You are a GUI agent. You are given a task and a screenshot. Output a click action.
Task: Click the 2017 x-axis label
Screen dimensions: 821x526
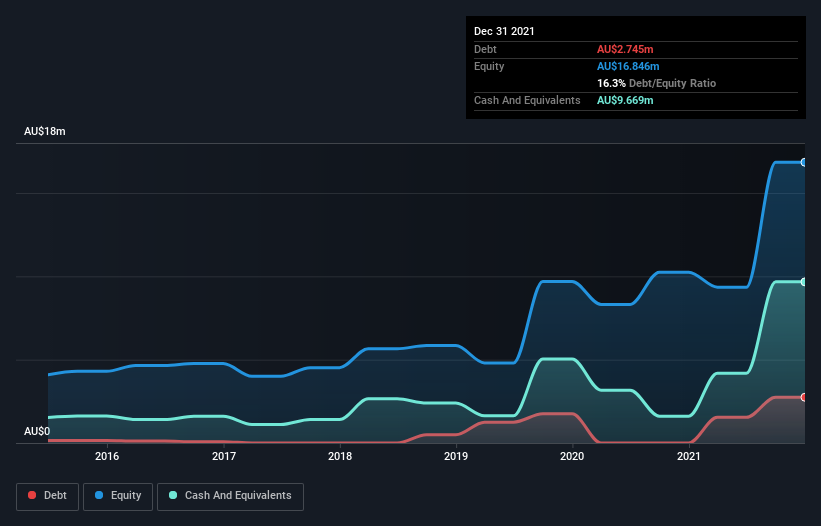click(224, 456)
